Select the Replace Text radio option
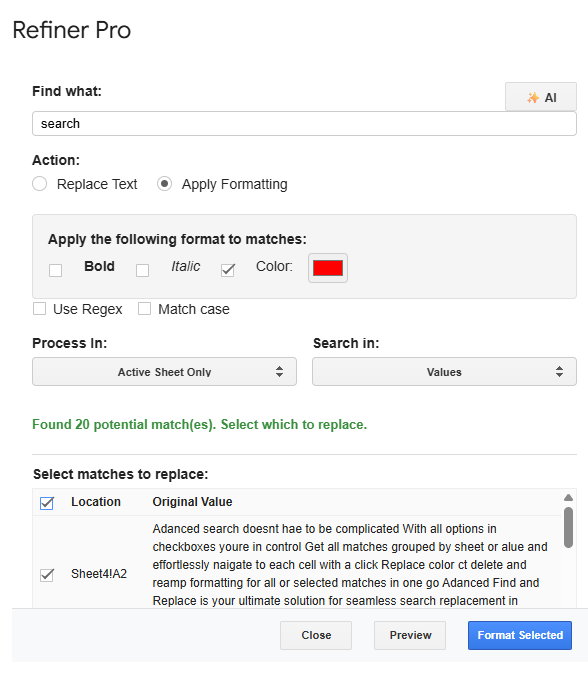 click(40, 184)
